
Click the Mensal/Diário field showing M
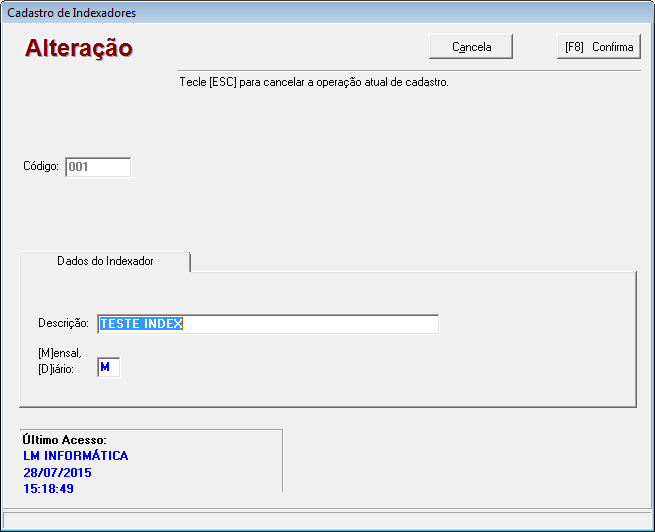click(109, 367)
